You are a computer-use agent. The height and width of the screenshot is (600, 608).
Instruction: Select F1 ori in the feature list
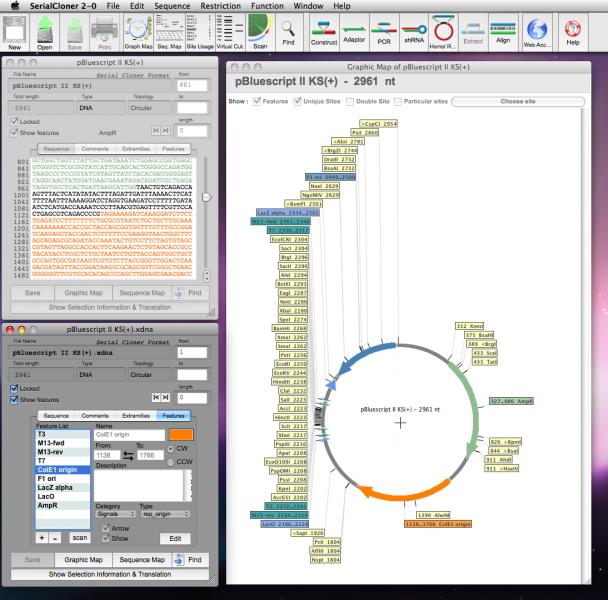point(62,479)
